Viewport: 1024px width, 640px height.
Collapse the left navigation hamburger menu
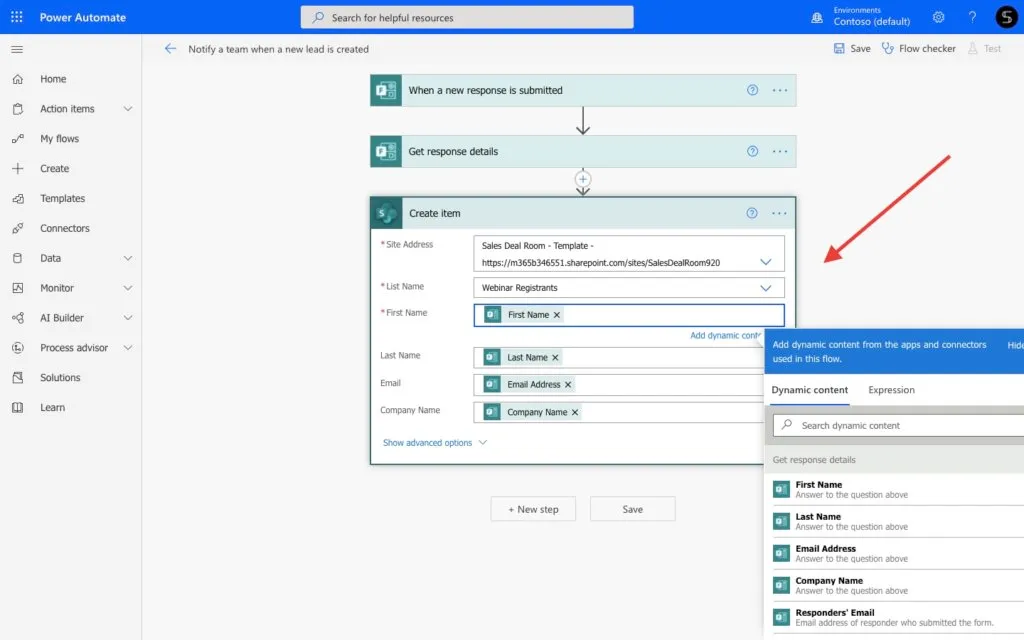coord(17,50)
